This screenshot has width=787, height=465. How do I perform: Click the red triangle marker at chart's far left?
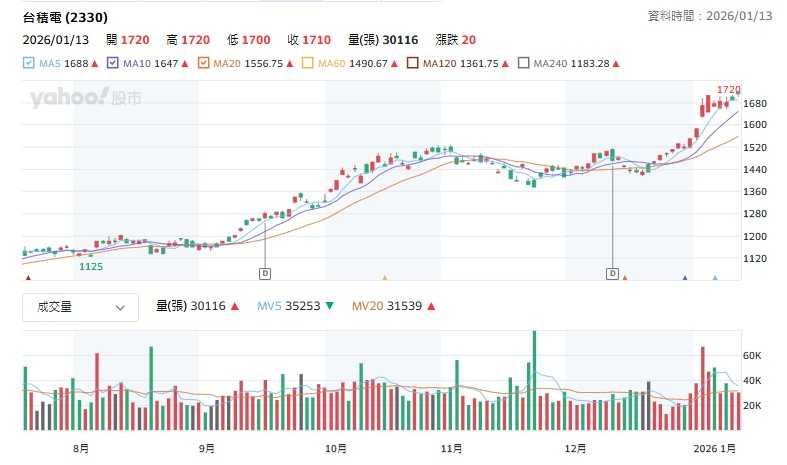pyautogui.click(x=28, y=278)
